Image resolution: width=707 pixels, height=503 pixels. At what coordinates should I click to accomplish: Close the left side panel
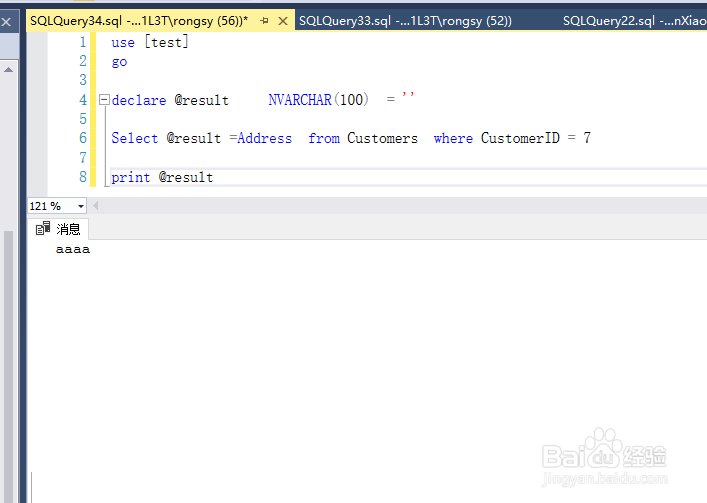click(6, 21)
